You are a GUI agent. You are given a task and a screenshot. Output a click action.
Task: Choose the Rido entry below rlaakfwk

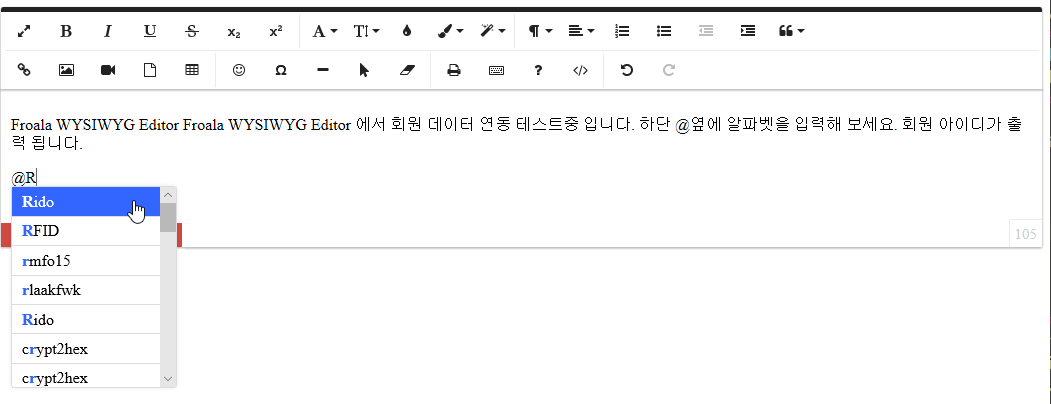pyautogui.click(x=86, y=320)
